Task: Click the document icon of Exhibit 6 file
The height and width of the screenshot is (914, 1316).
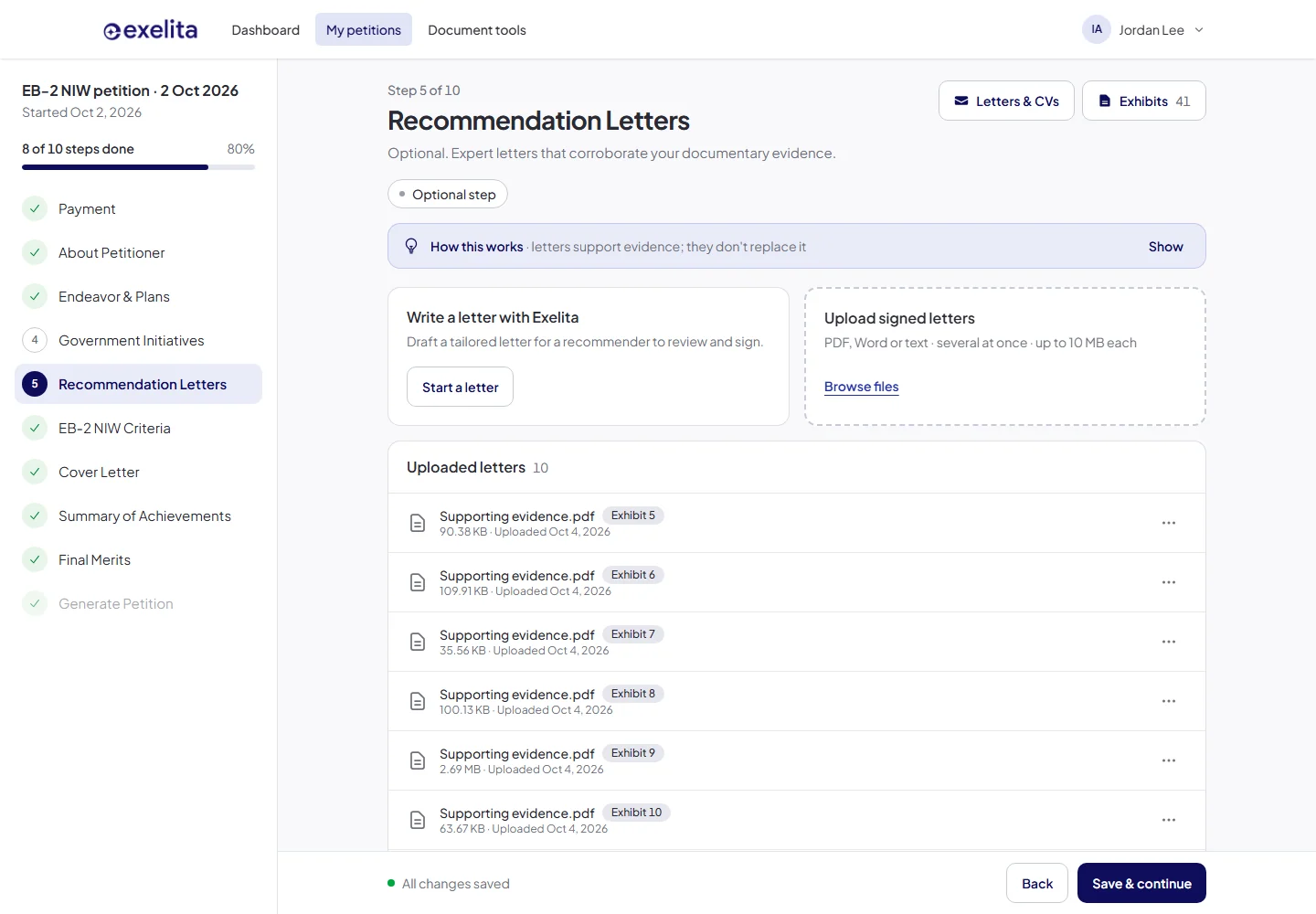Action: [x=418, y=582]
